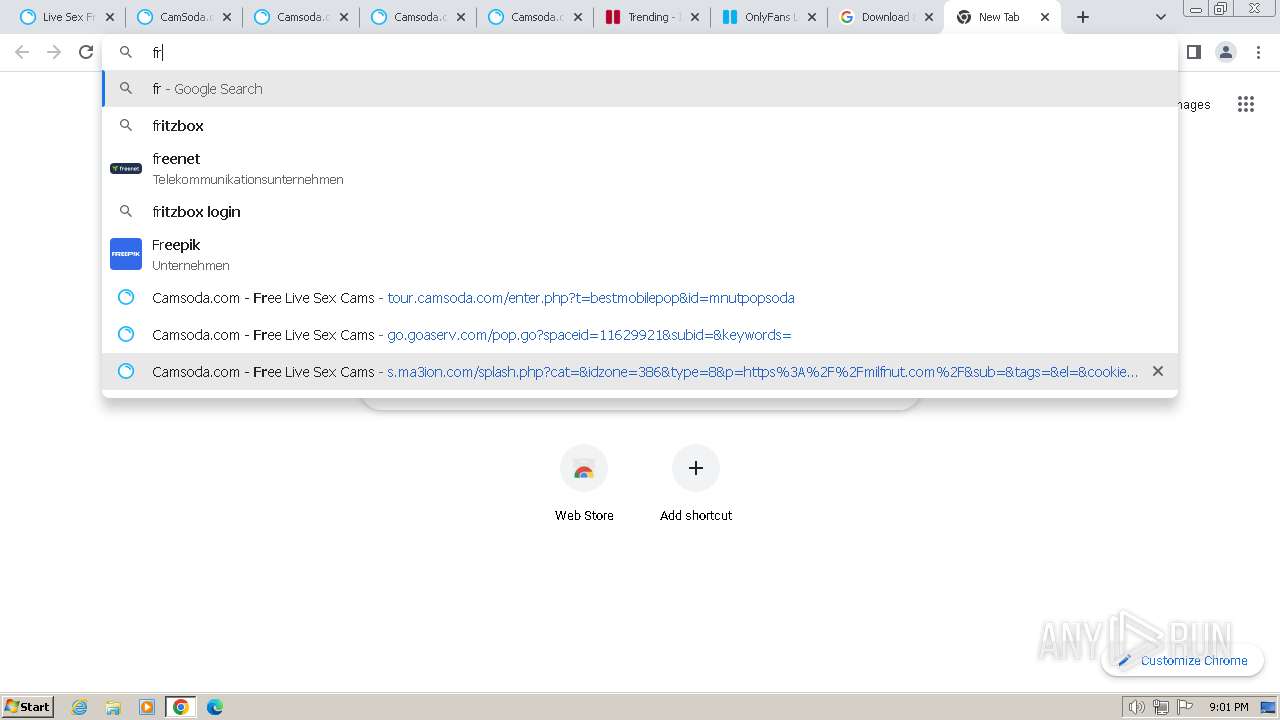The image size is (1280, 720).
Task: Click the Freepik logo icon
Action: click(x=126, y=254)
